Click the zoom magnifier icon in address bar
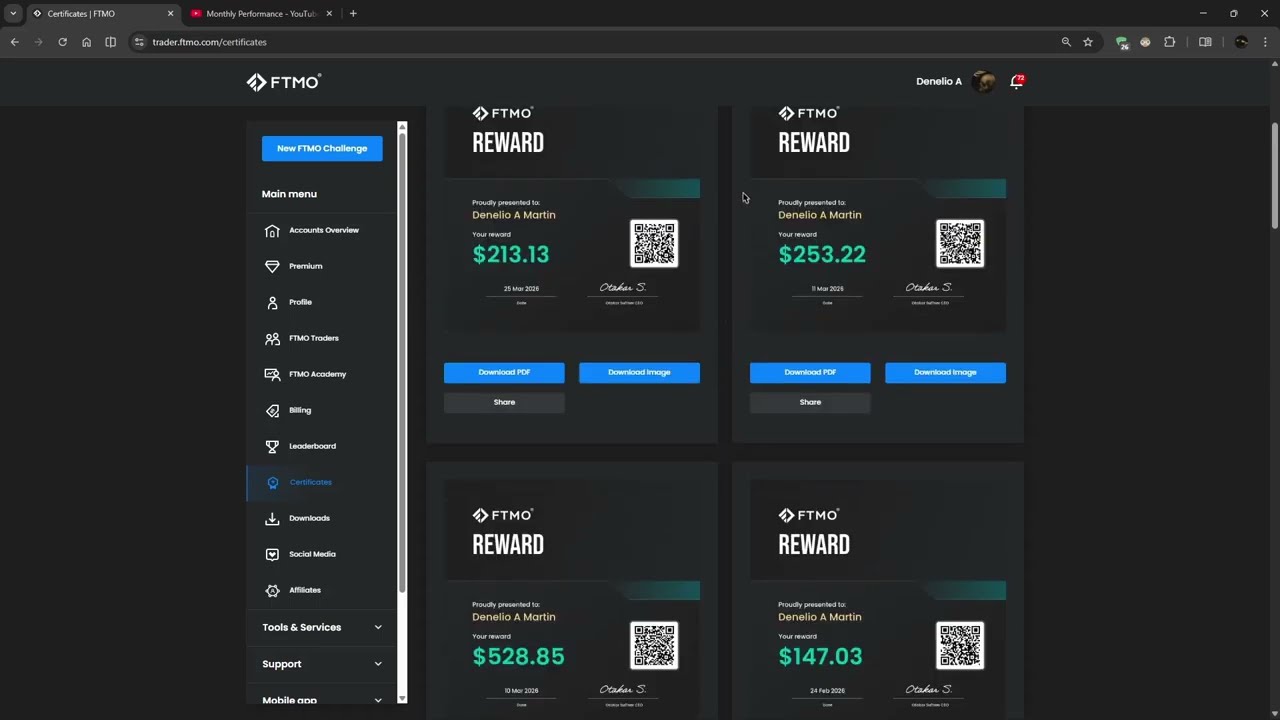 [1066, 42]
